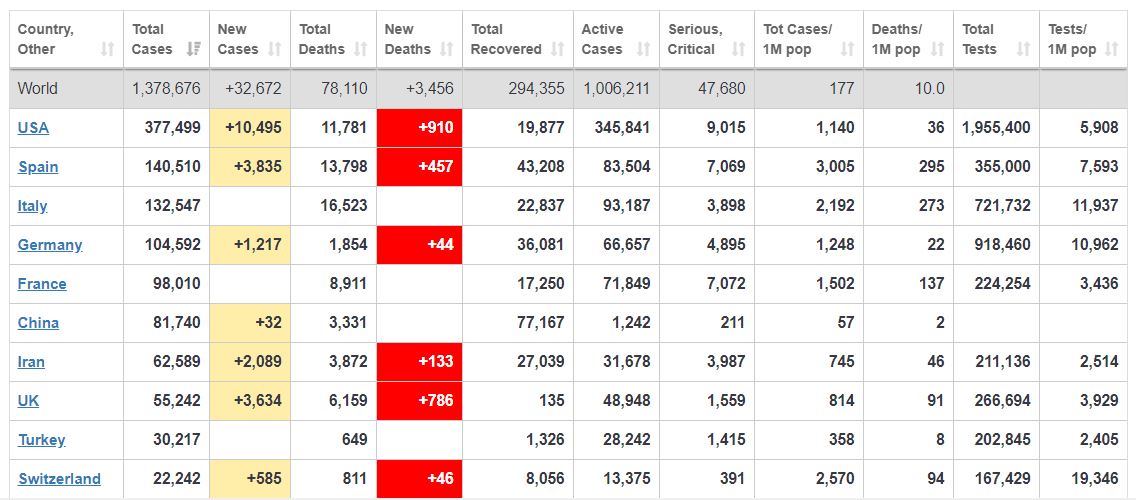Click sort icon in Total Deaths header
The width and height of the screenshot is (1136, 500).
click(x=364, y=49)
